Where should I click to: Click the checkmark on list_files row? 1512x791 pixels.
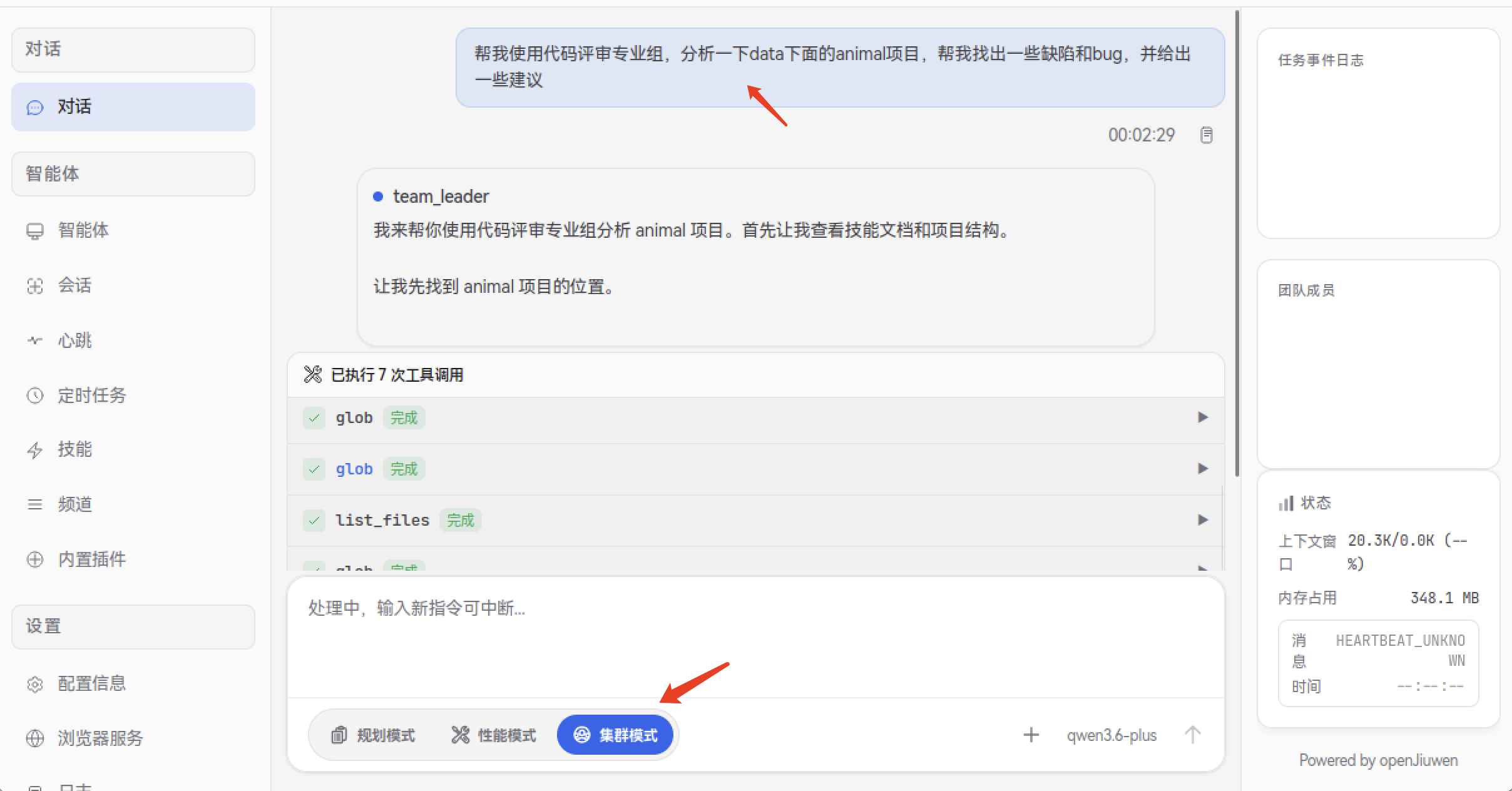(x=314, y=520)
